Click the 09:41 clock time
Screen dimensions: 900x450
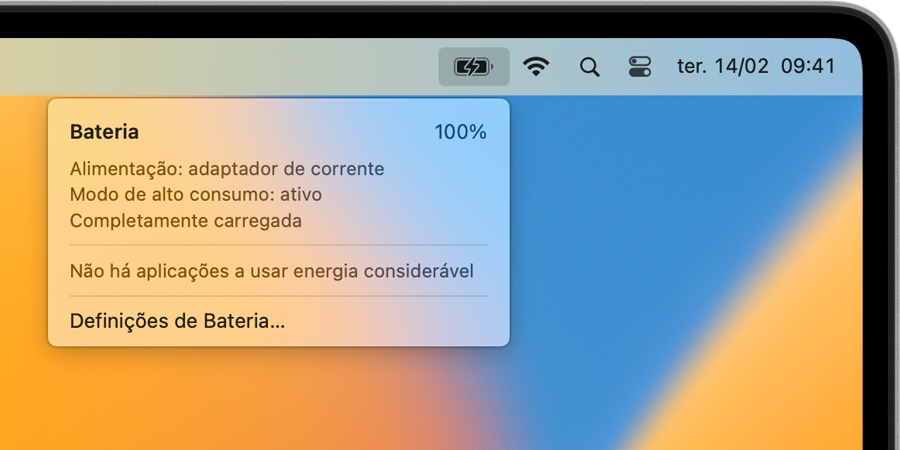click(x=808, y=67)
